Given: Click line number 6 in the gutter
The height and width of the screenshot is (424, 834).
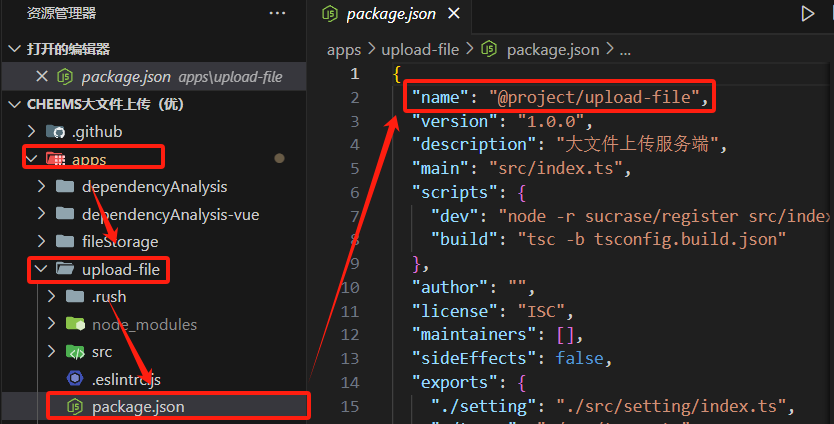Looking at the screenshot, I should 355,193.
